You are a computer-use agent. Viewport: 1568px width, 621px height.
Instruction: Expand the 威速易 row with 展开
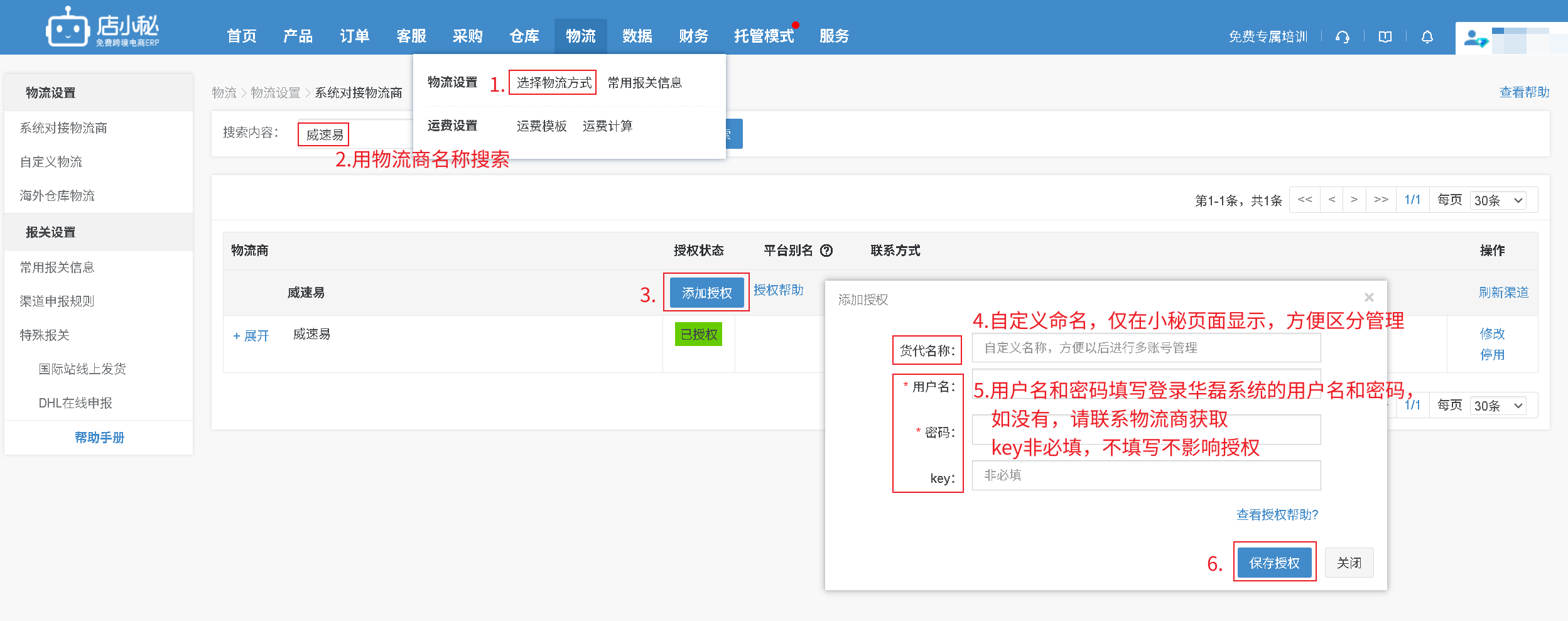coord(251,336)
